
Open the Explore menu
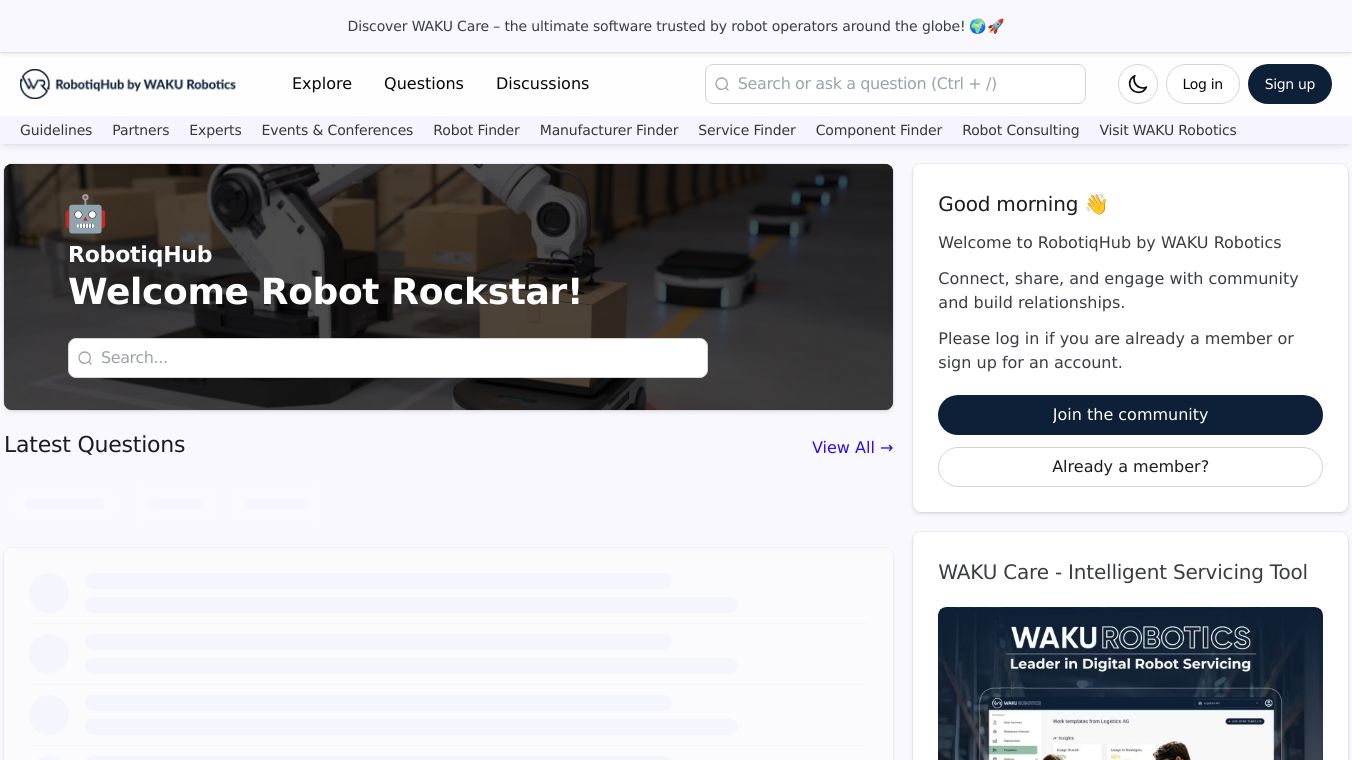322,84
